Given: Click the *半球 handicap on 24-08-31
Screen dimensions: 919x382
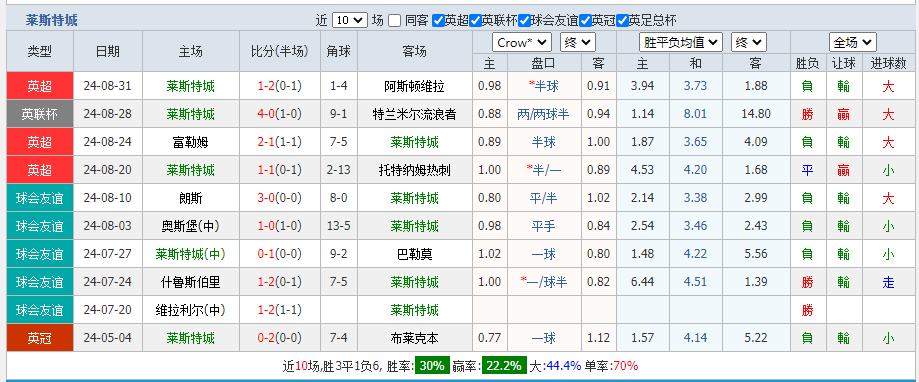Looking at the screenshot, I should point(543,86).
